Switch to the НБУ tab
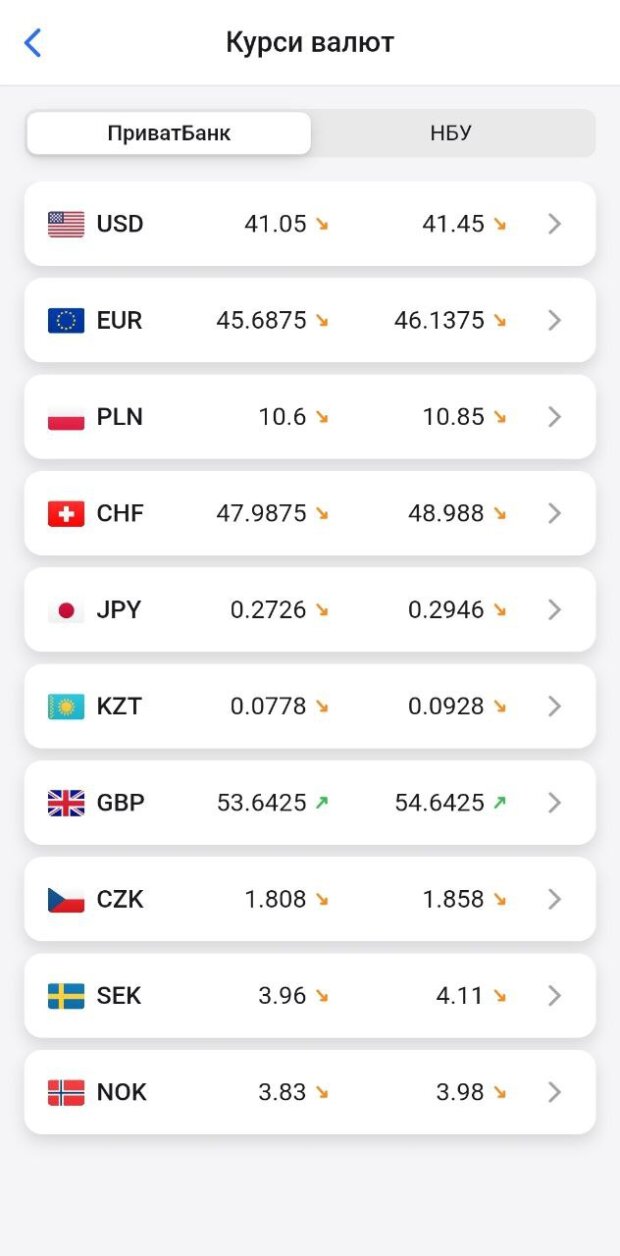The height and width of the screenshot is (1256, 620). (451, 133)
